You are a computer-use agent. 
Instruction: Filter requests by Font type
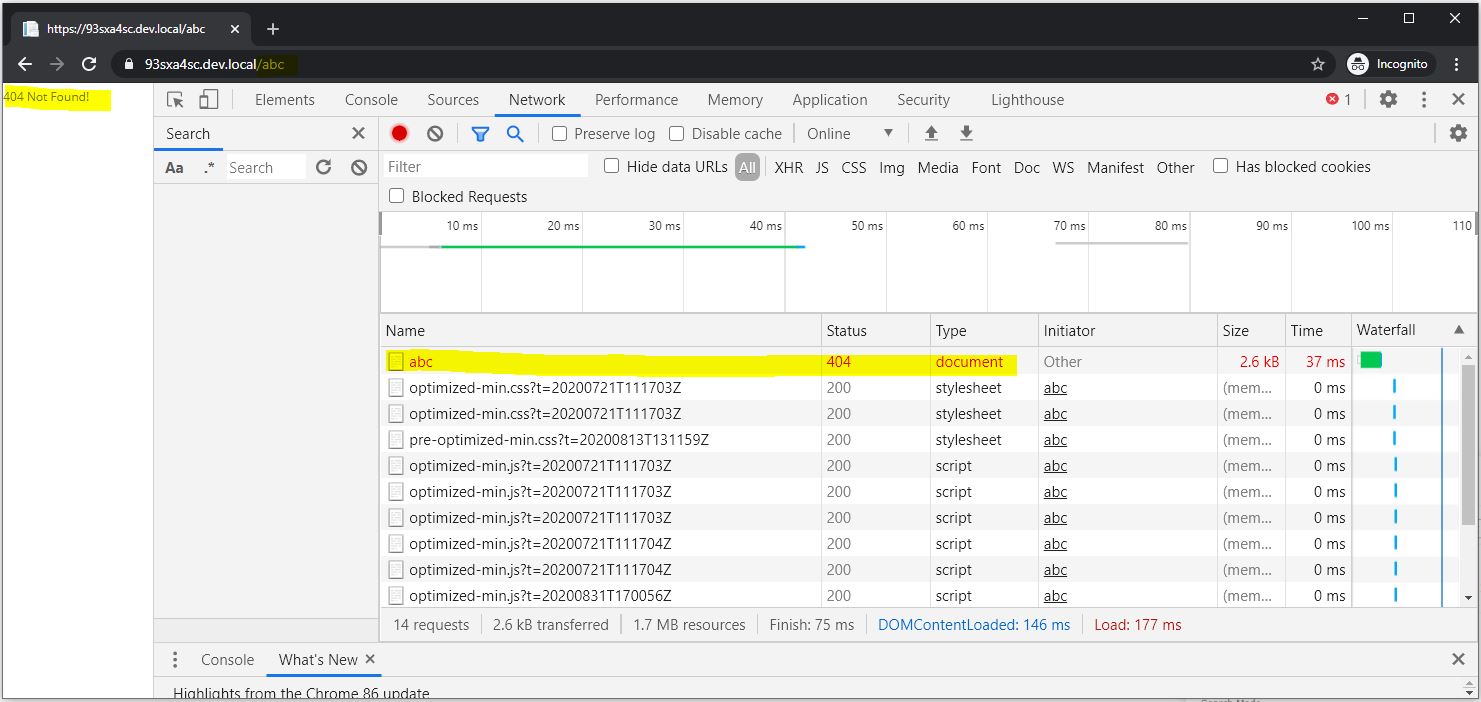(986, 168)
